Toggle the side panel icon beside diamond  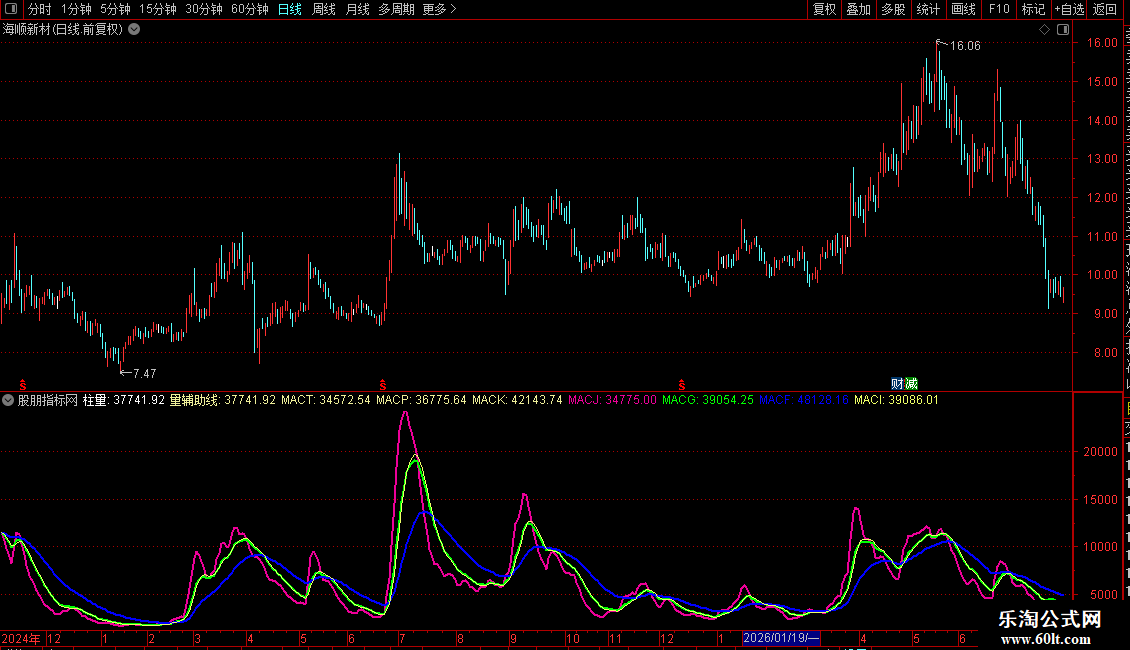[x=1063, y=30]
